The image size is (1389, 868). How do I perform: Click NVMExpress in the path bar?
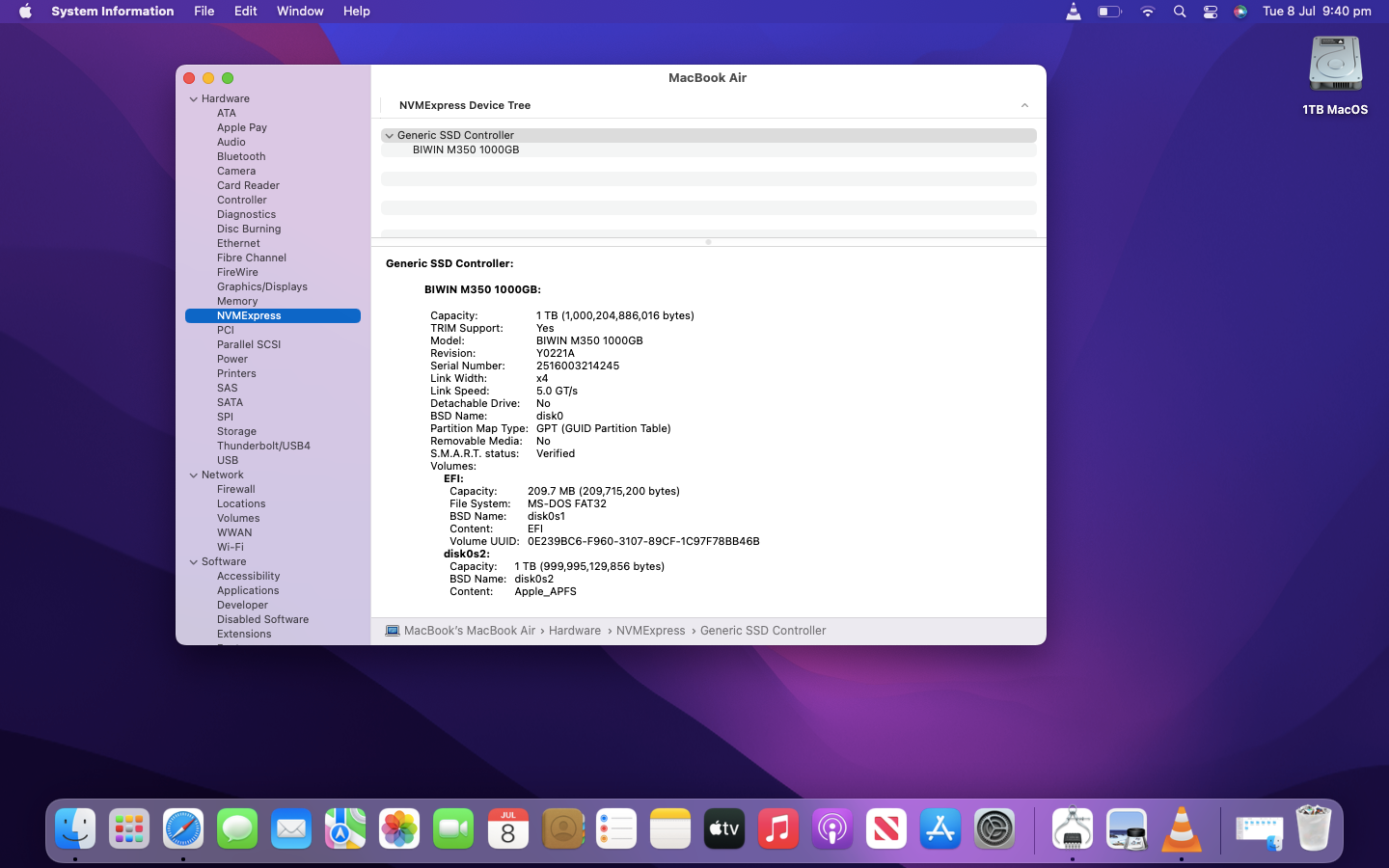coord(651,631)
